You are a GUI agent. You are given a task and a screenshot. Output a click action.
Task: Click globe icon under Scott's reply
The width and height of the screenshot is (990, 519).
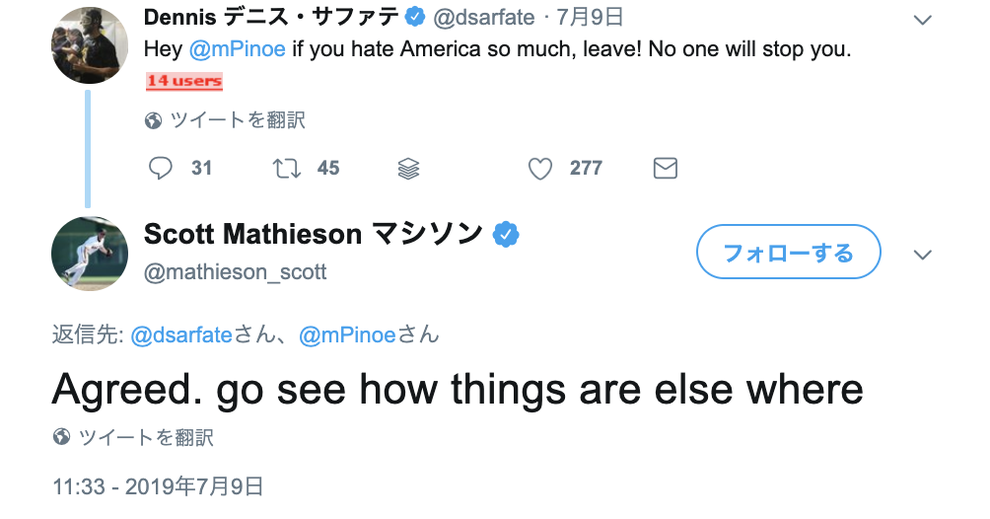[62, 437]
